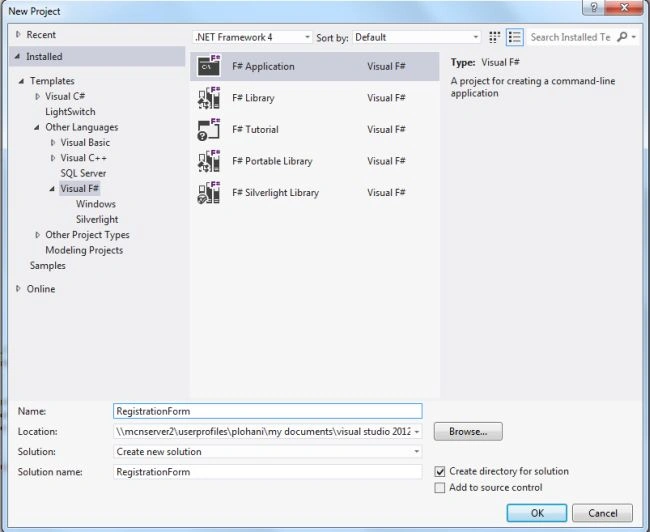Select Modeling Projects tree item
The height and width of the screenshot is (532, 650).
84,250
